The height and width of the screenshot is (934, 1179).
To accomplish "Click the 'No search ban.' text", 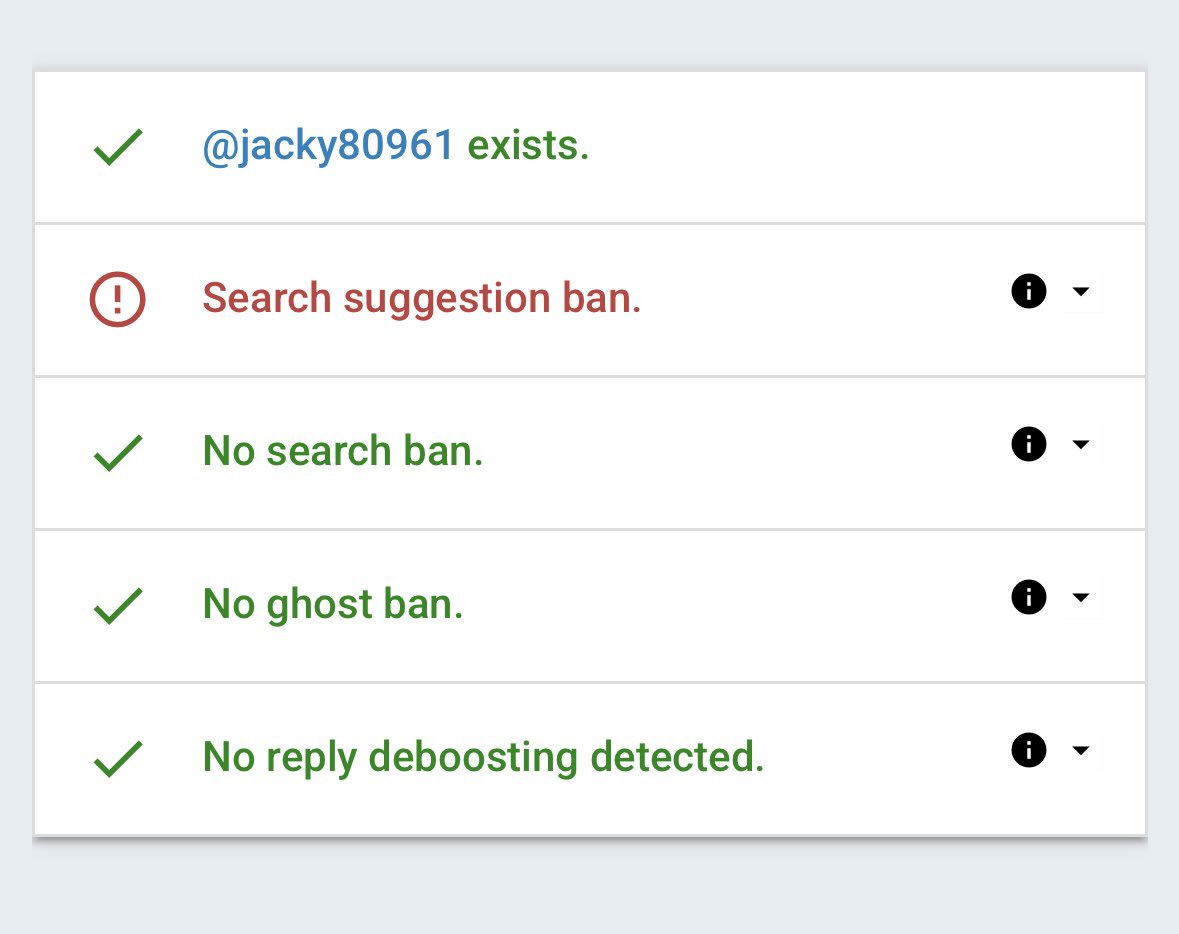I will [343, 451].
